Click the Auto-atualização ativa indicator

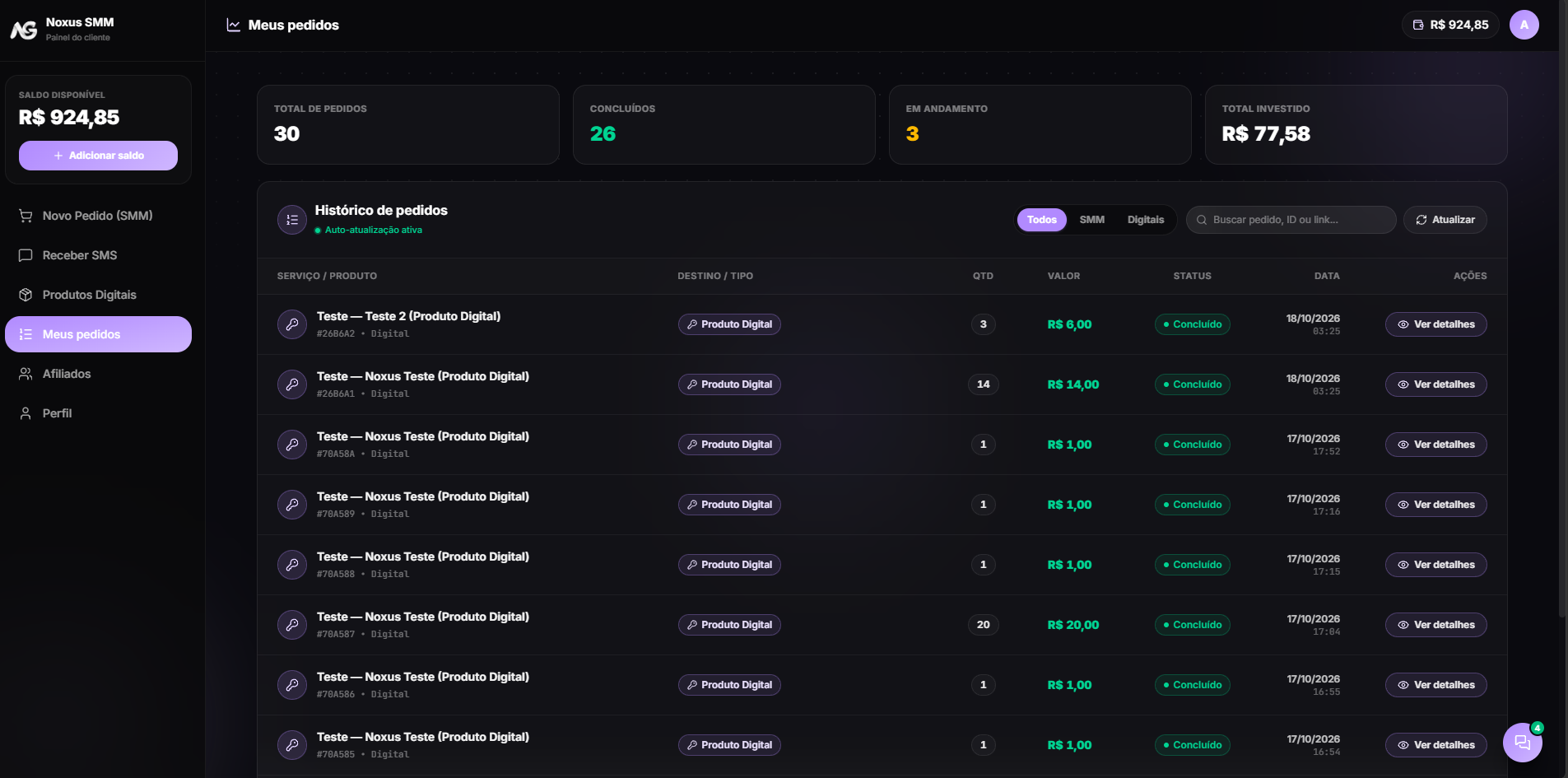368,231
